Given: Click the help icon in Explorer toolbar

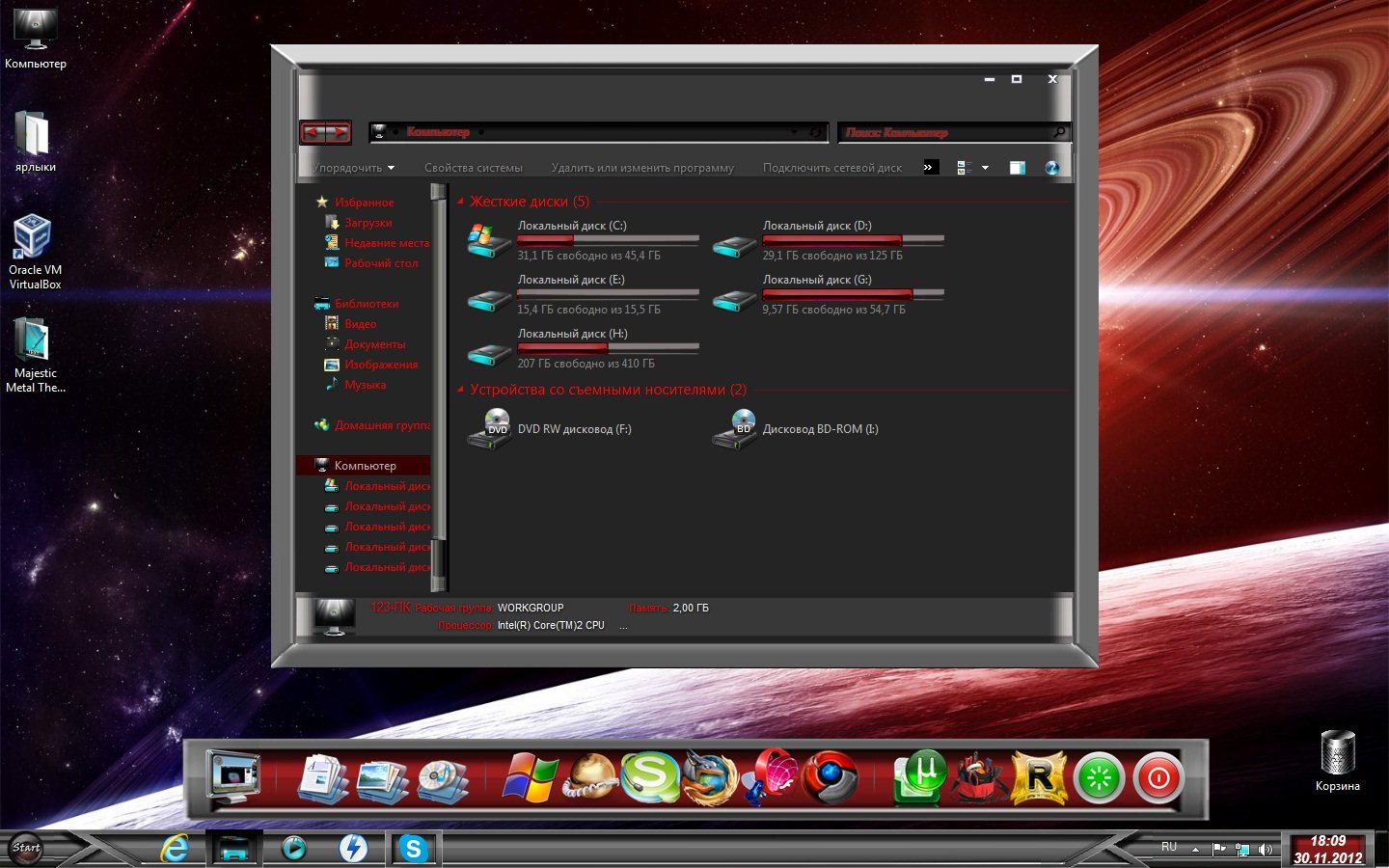Looking at the screenshot, I should tap(1051, 168).
